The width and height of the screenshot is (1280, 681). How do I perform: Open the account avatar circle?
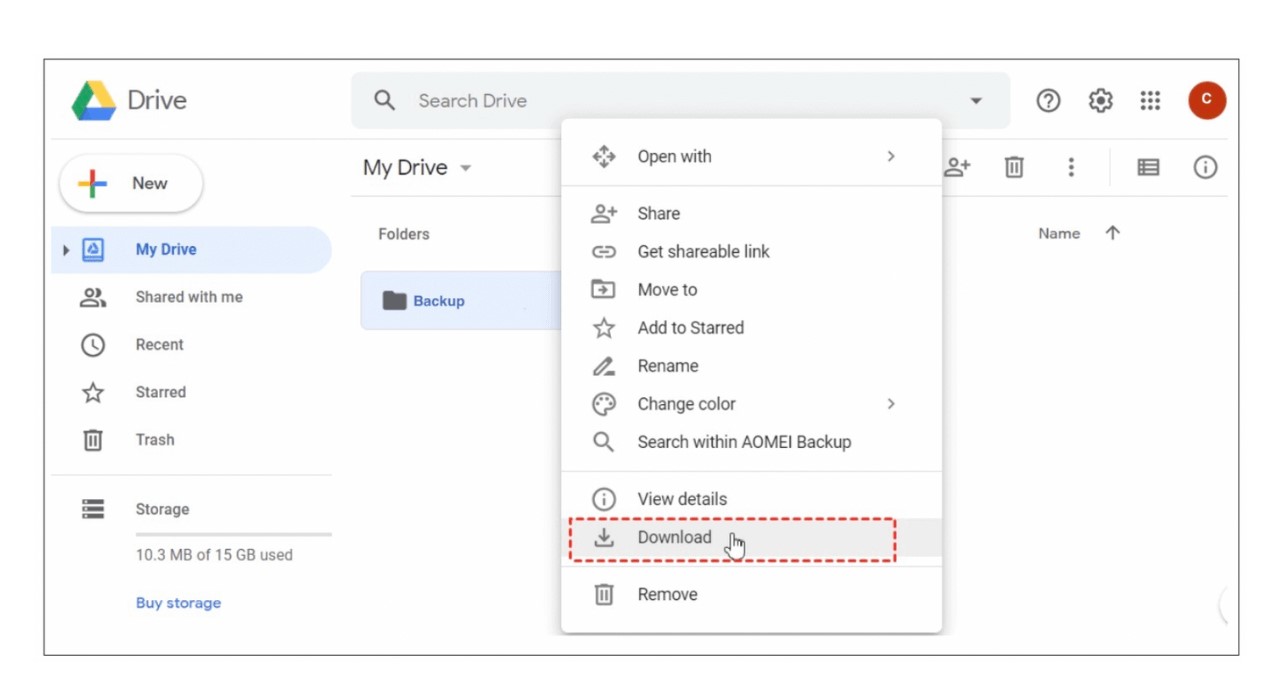[1207, 100]
